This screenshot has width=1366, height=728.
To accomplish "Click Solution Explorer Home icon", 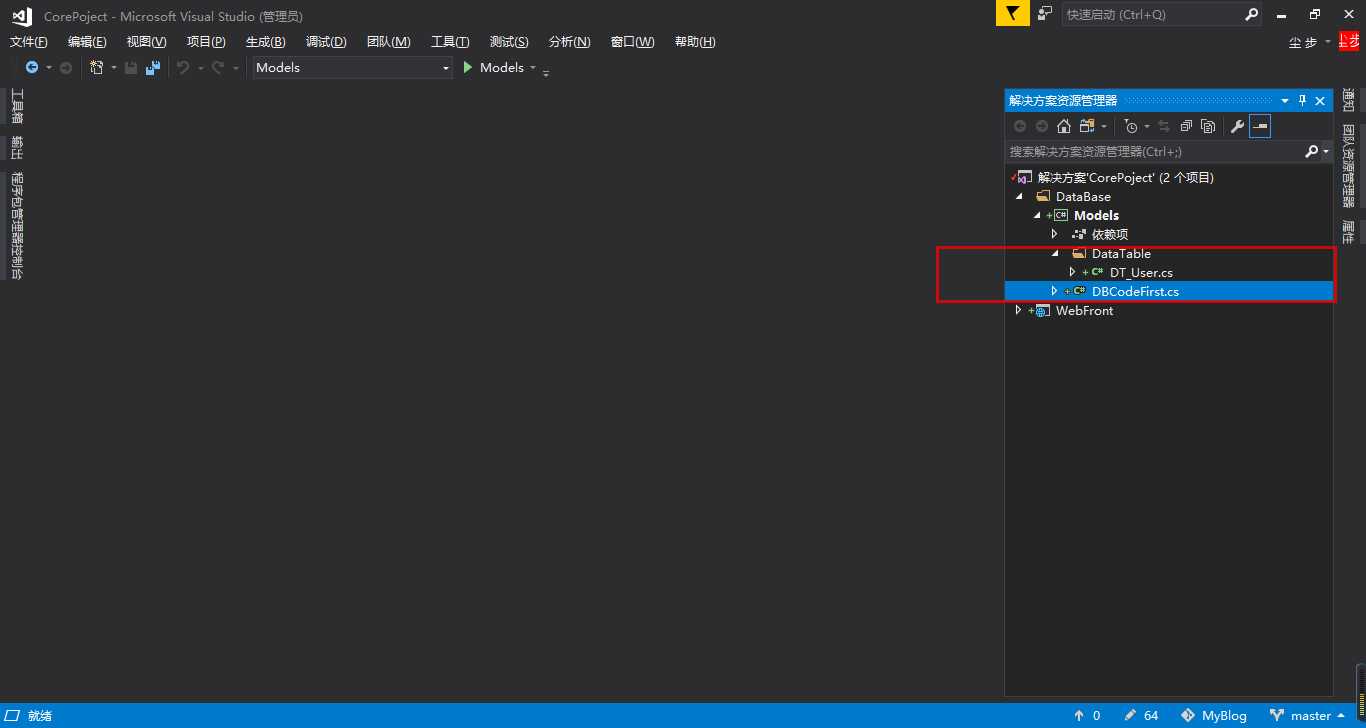I will coord(1064,126).
